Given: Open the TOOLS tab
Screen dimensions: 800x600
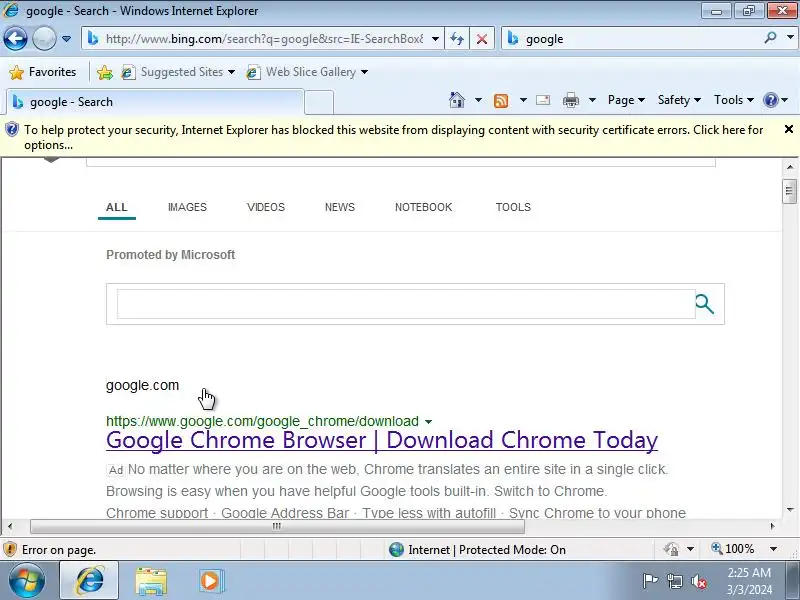Looking at the screenshot, I should click(513, 207).
